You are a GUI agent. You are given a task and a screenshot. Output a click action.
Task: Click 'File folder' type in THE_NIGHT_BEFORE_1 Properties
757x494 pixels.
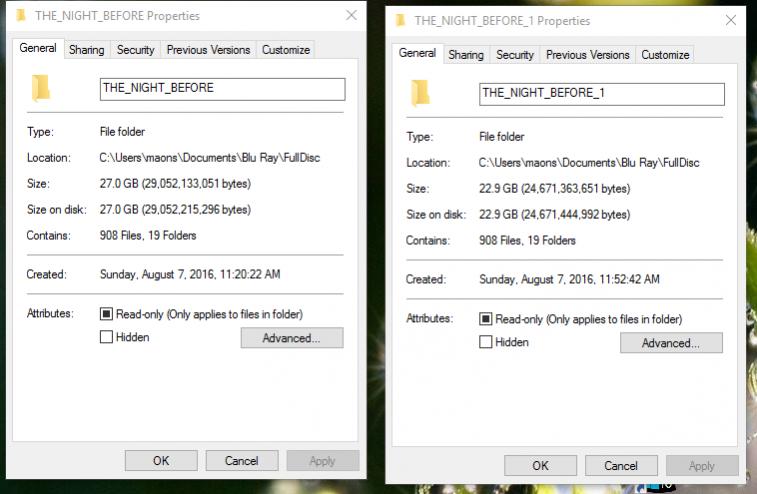(502, 137)
